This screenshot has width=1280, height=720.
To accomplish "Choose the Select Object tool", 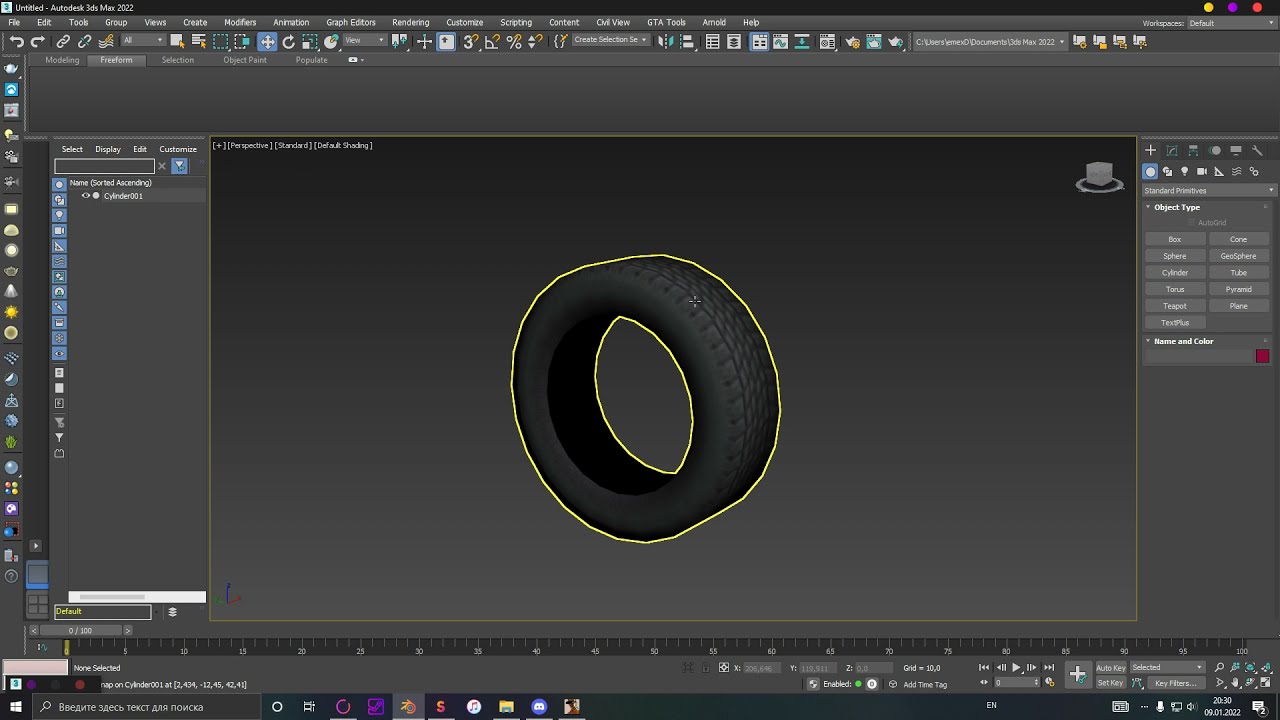I will tap(177, 41).
